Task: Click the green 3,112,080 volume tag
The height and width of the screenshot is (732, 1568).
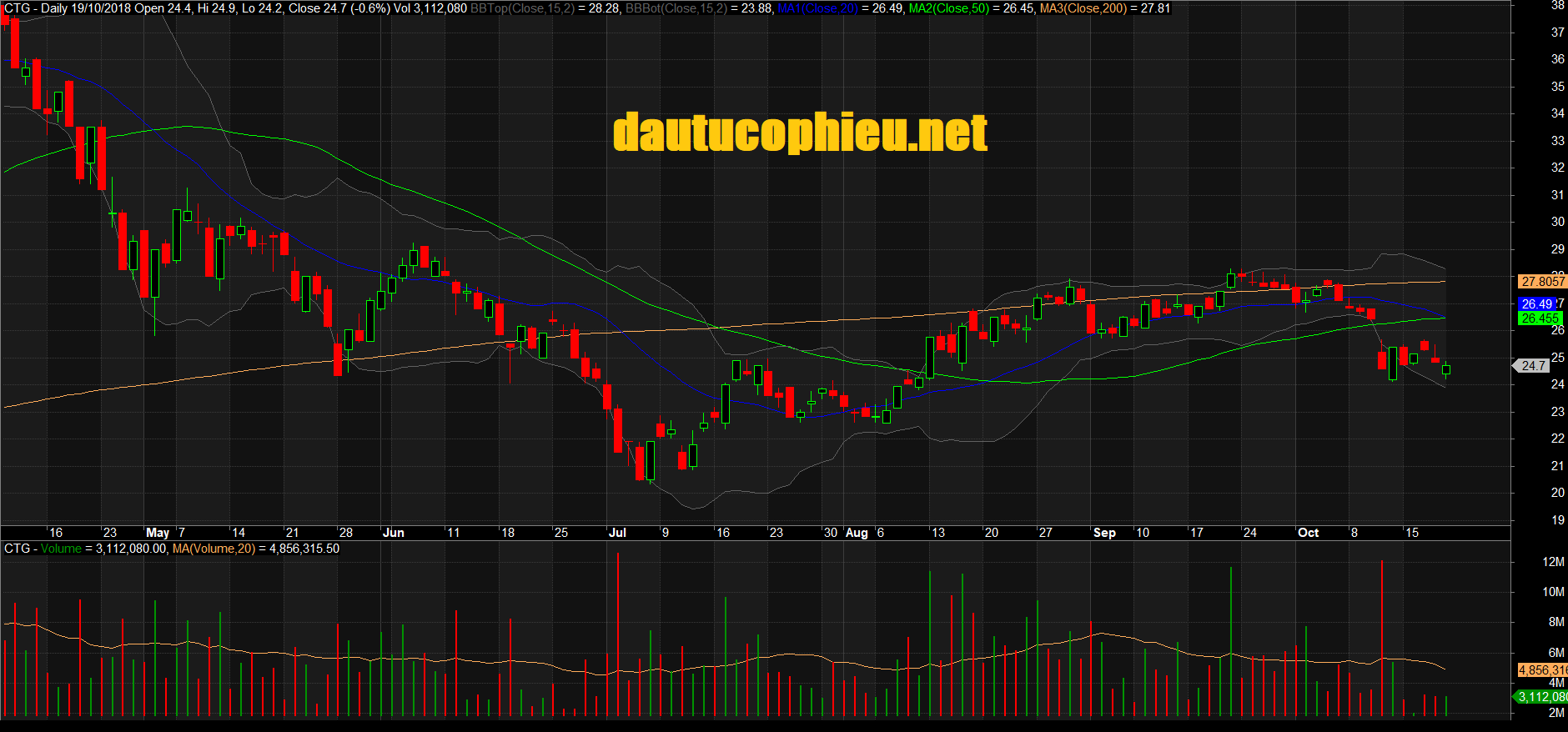Action: (x=1541, y=697)
